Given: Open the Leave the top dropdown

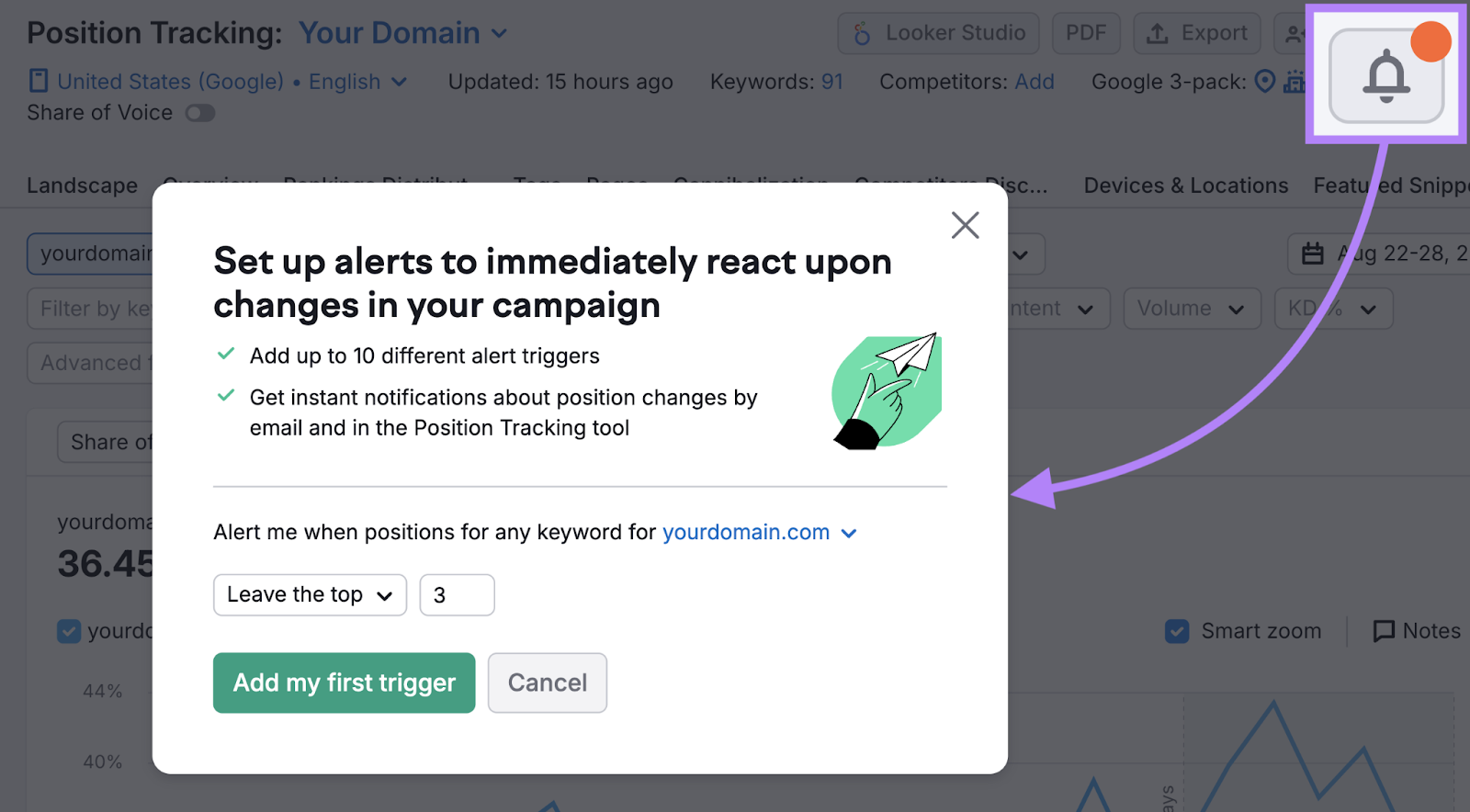Looking at the screenshot, I should (x=310, y=595).
